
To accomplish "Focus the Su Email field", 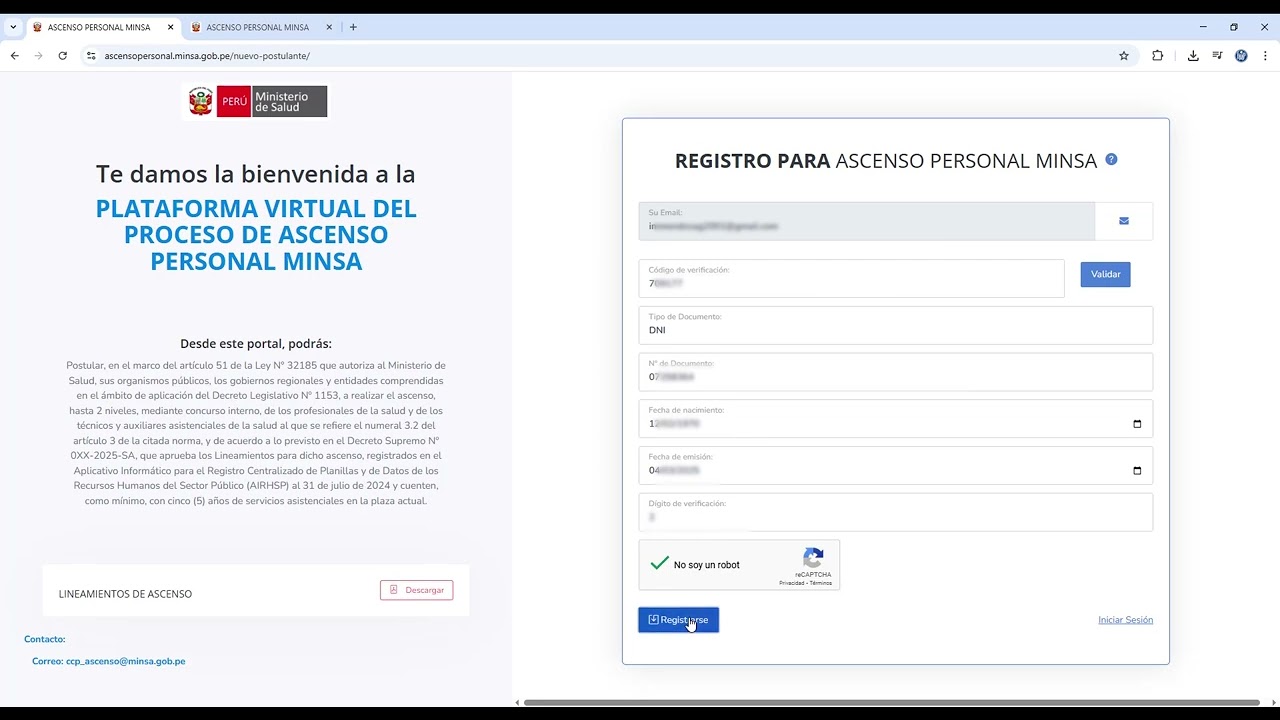I will tap(867, 221).
